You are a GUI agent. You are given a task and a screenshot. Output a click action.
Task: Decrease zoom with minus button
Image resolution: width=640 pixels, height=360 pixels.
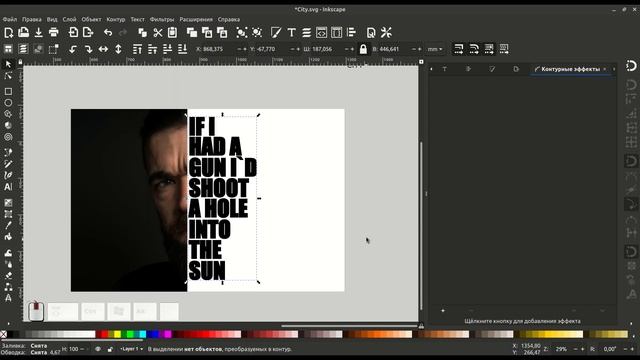pos(576,349)
